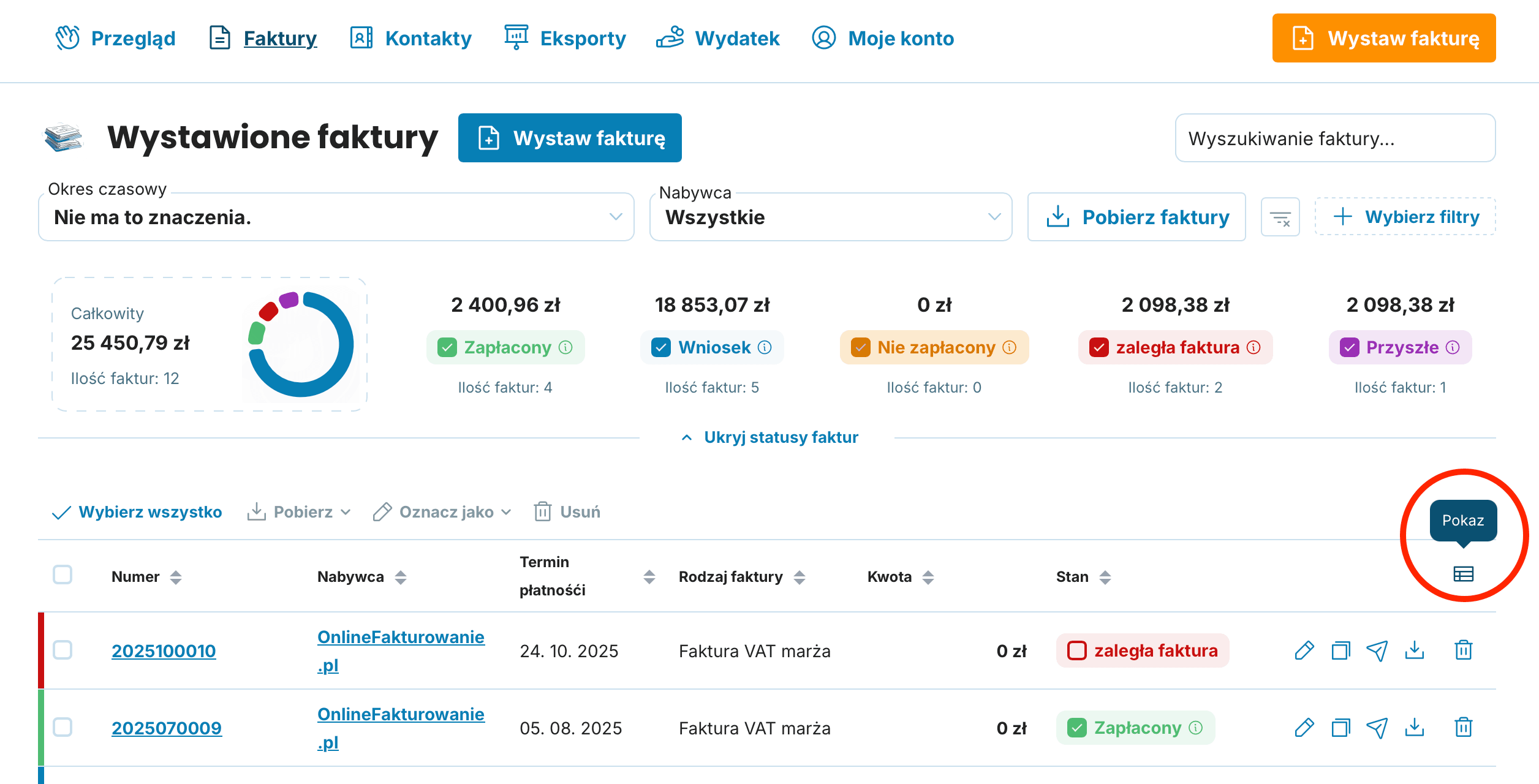Click the Pobierz faktury button
This screenshot has height=784, width=1539.
(x=1136, y=217)
